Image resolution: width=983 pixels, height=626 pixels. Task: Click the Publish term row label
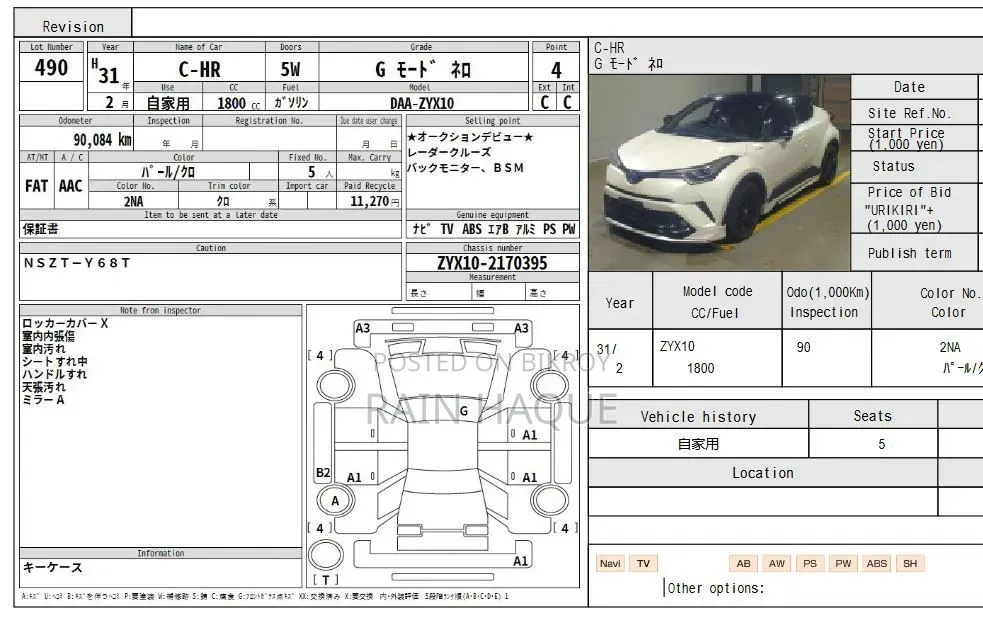[x=909, y=253]
